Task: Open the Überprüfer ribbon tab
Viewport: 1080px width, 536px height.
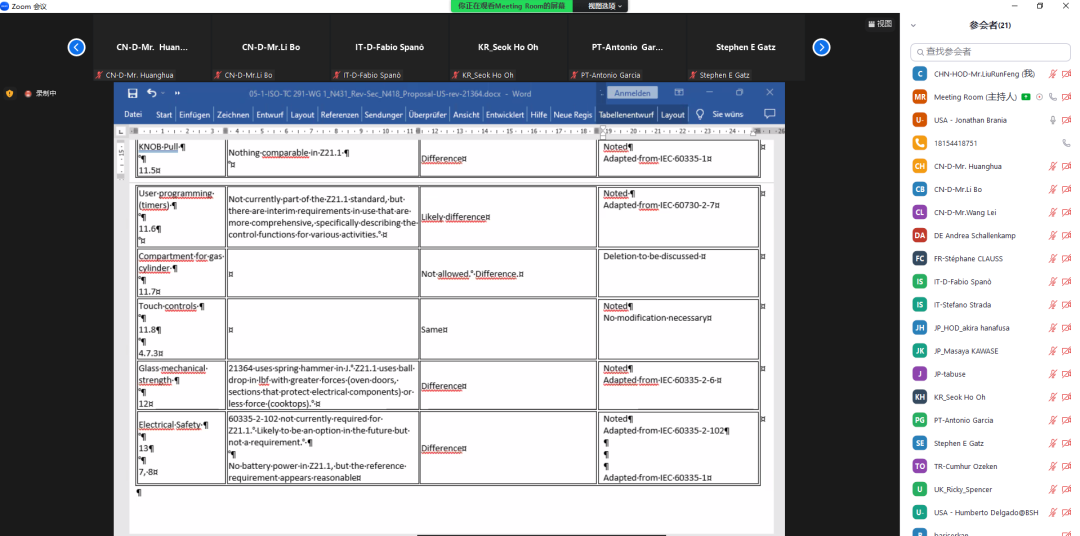Action: click(x=428, y=115)
